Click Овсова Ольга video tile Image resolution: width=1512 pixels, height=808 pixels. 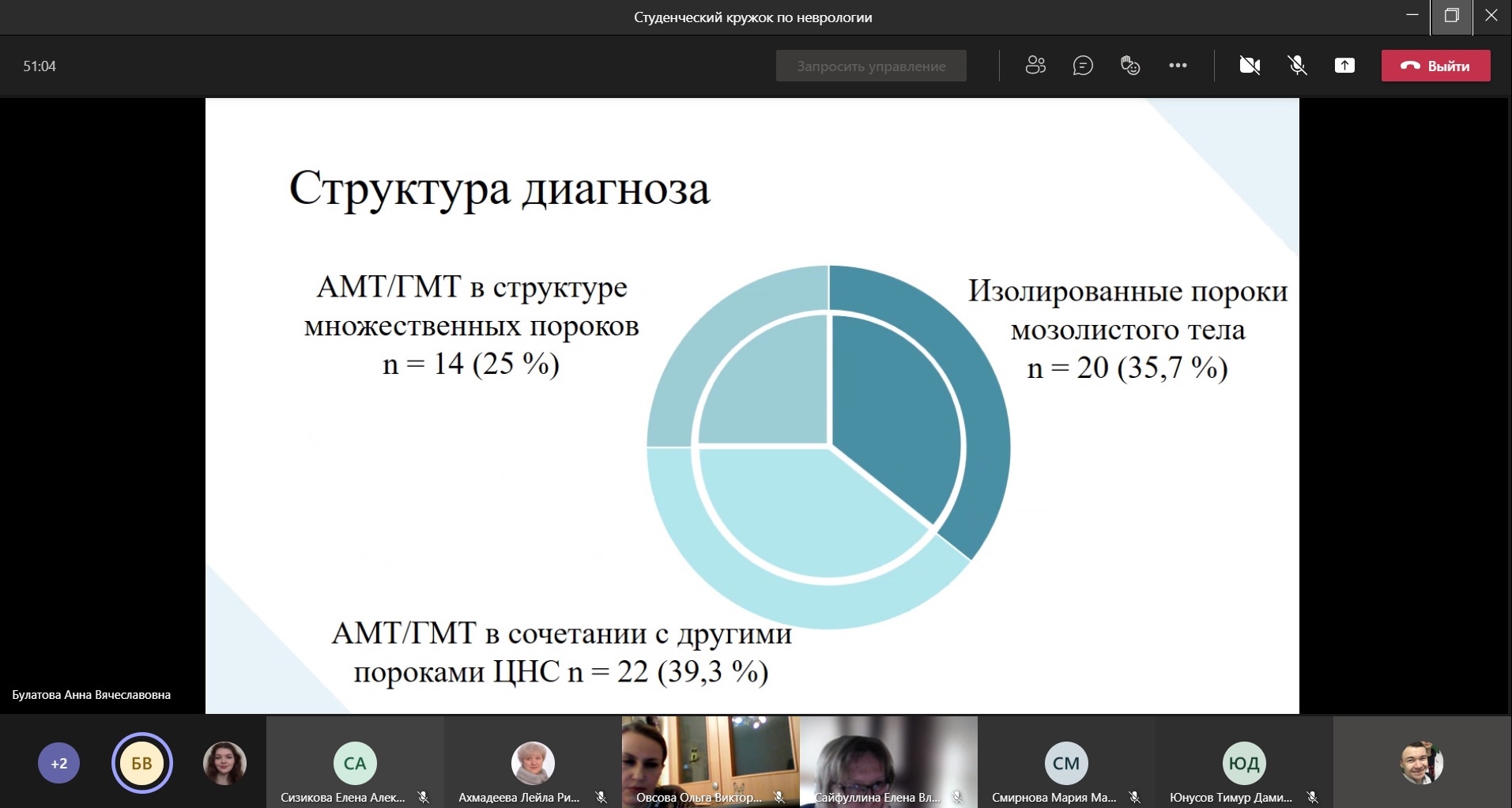tap(711, 759)
